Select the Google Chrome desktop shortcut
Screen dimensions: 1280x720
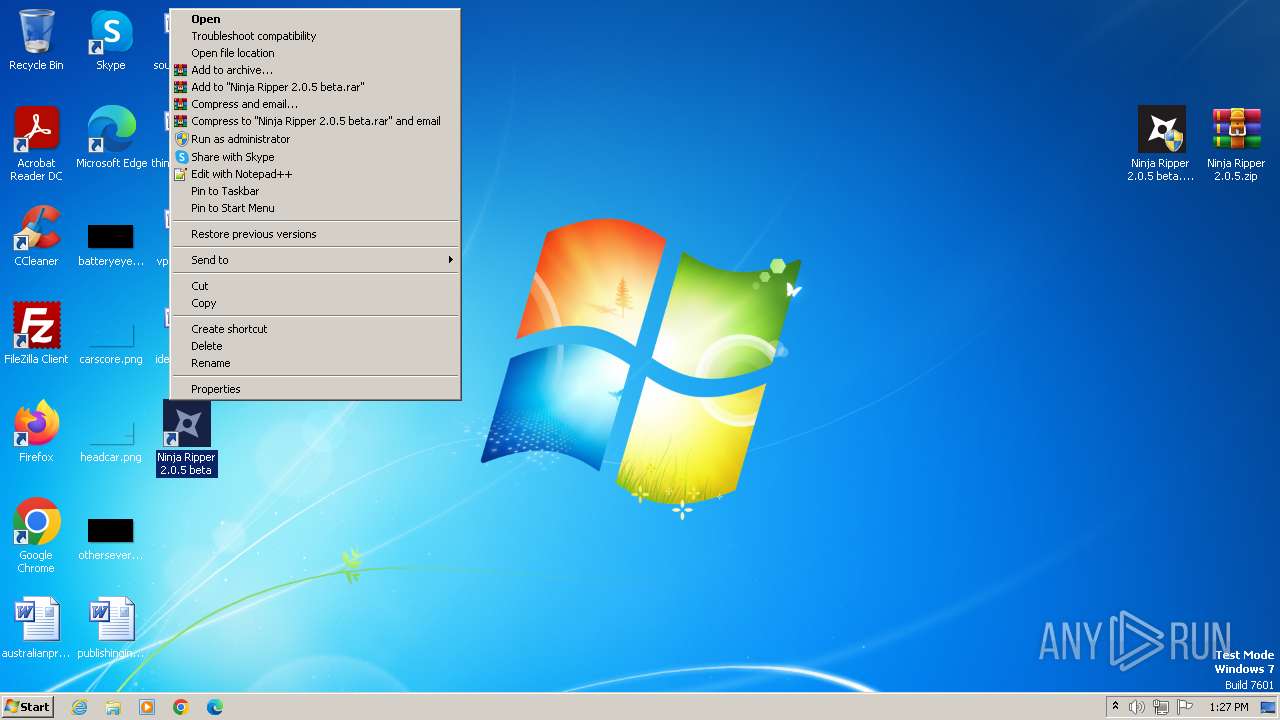coord(36,536)
